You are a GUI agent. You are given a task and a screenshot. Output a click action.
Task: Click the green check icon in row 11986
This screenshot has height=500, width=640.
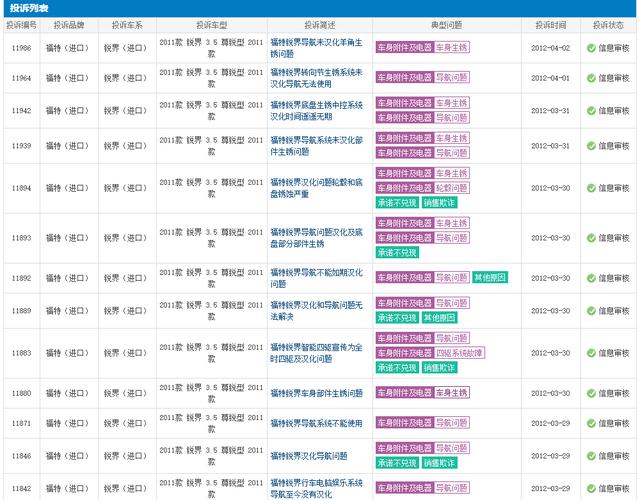click(591, 48)
